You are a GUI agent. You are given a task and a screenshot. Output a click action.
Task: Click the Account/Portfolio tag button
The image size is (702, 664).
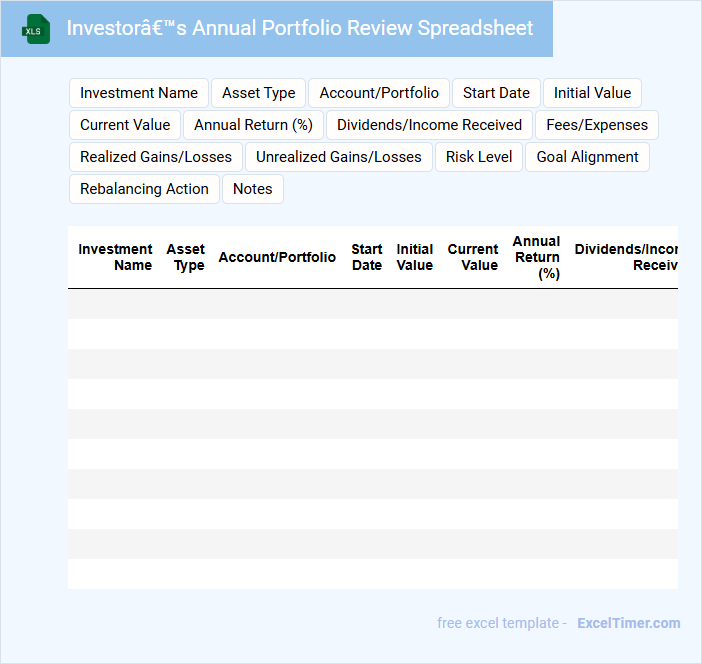379,93
